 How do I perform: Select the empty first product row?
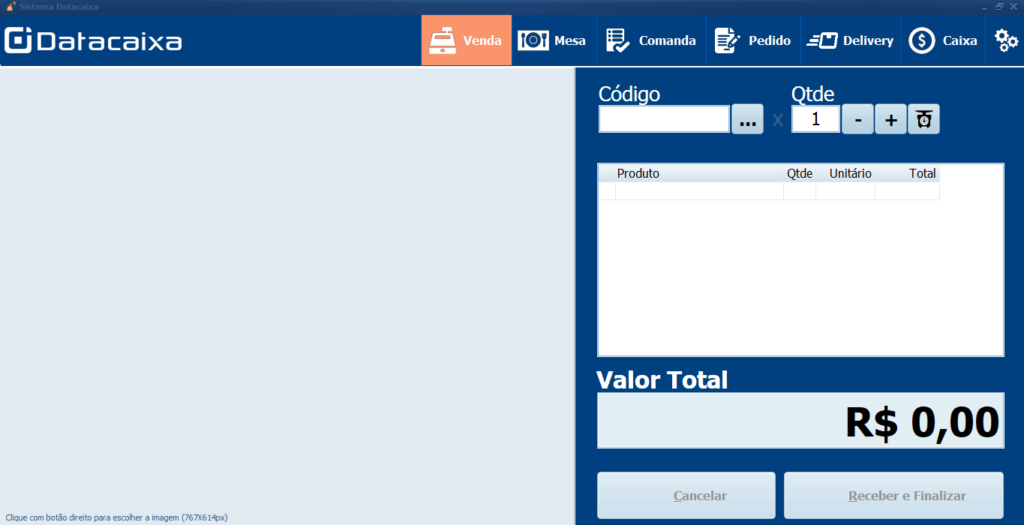pyautogui.click(x=769, y=191)
